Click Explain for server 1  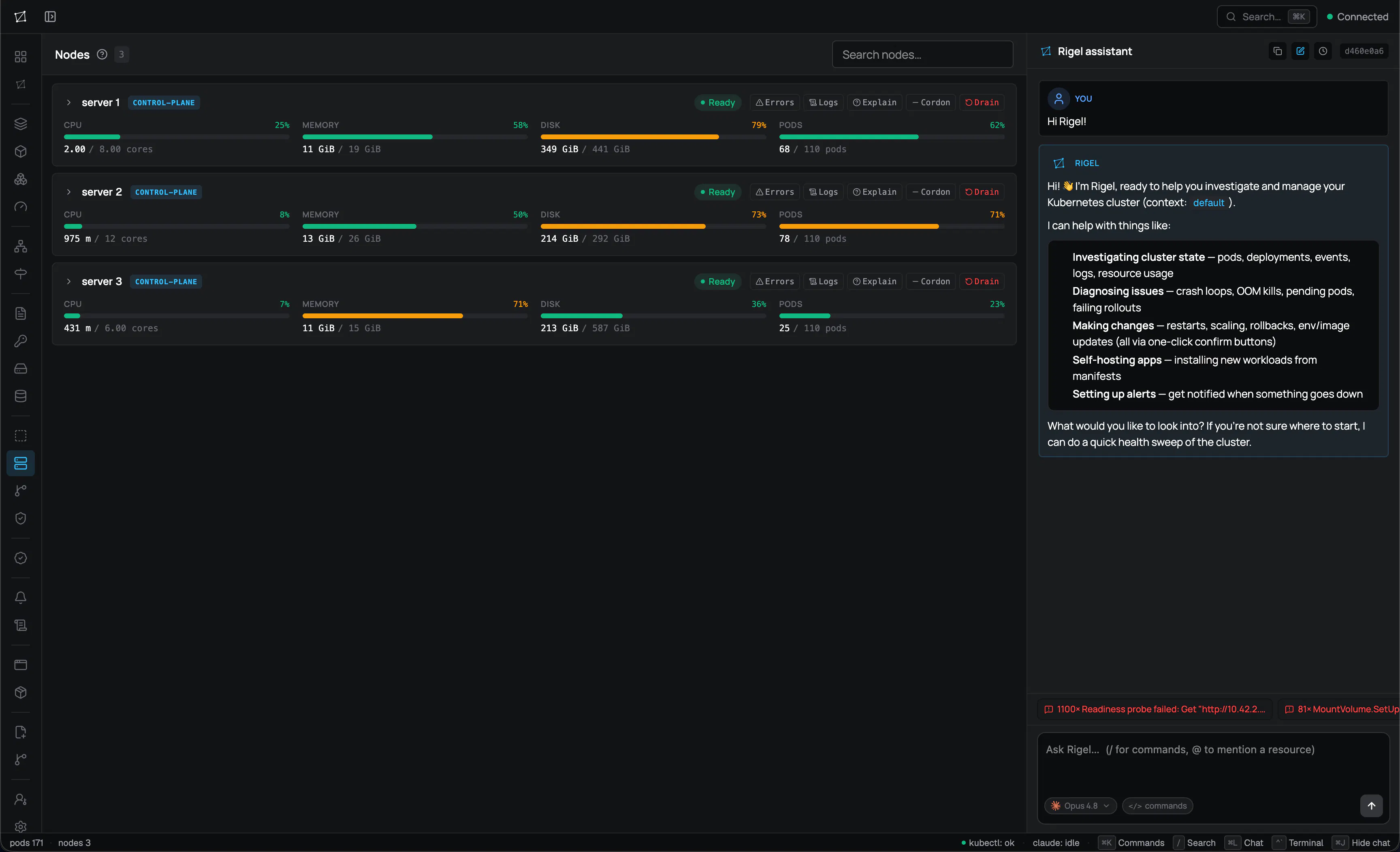[875, 102]
